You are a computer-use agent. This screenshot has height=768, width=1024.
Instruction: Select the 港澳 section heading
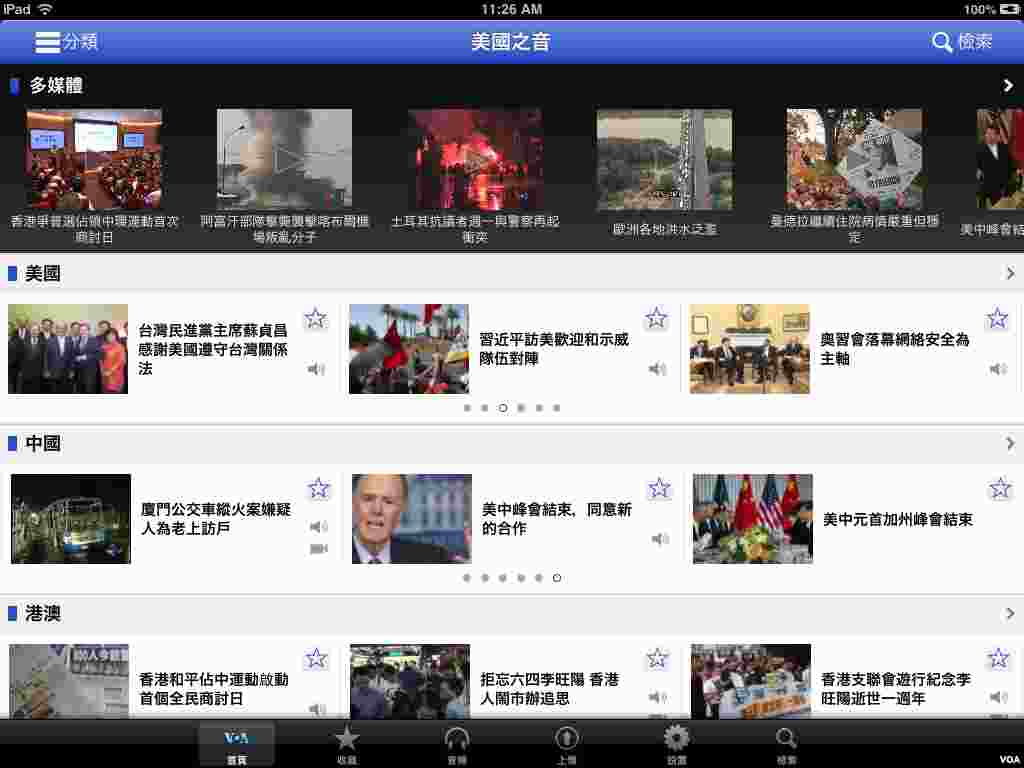pyautogui.click(x=42, y=613)
